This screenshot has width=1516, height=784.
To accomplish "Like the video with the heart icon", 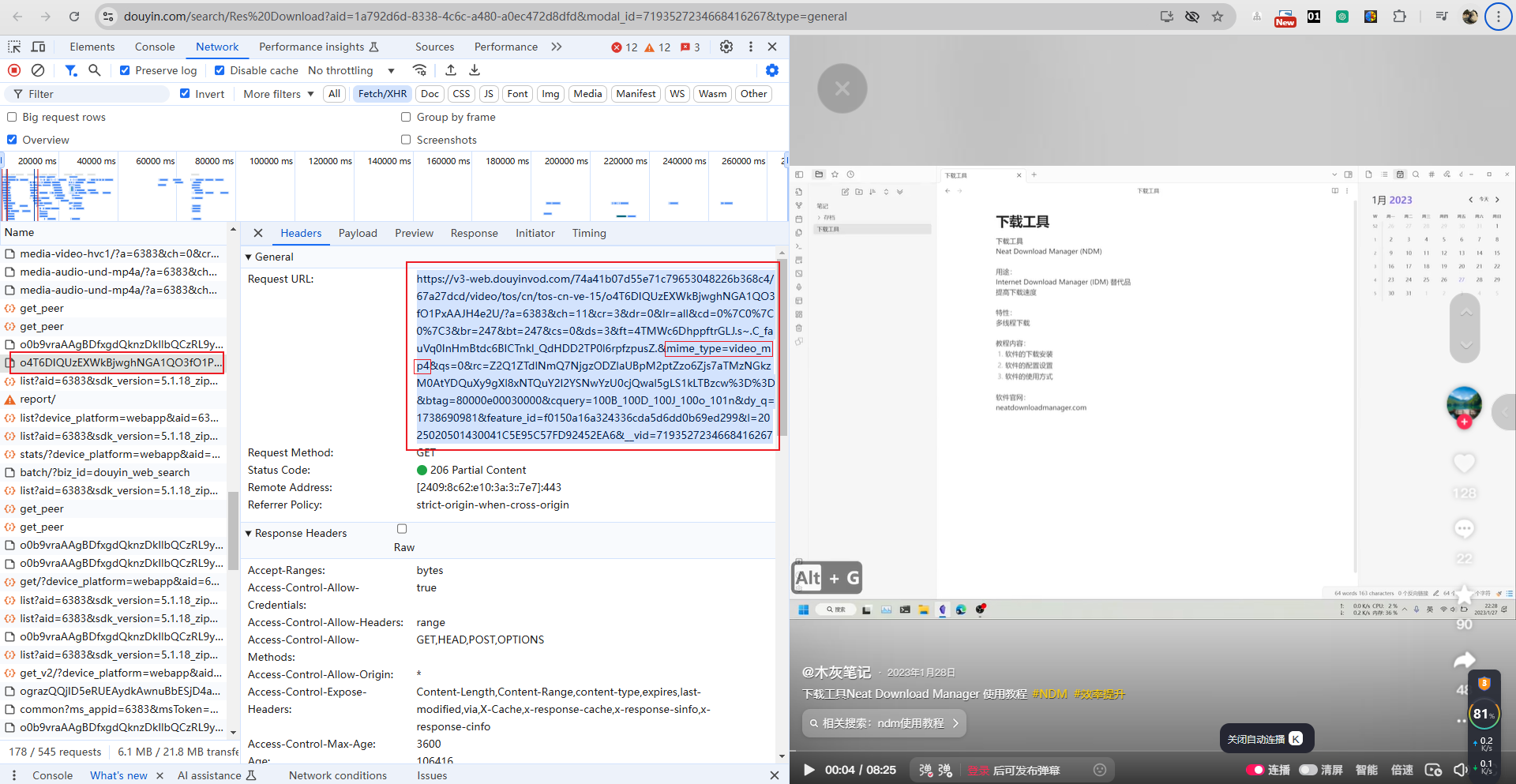I will click(x=1465, y=463).
